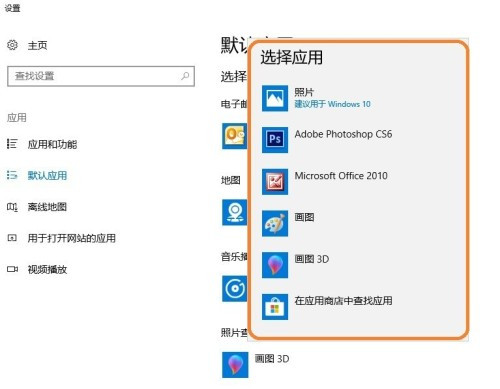The image size is (500, 389).
Task: Choose the Adobe Photoshop CS6 icon
Action: 275,140
